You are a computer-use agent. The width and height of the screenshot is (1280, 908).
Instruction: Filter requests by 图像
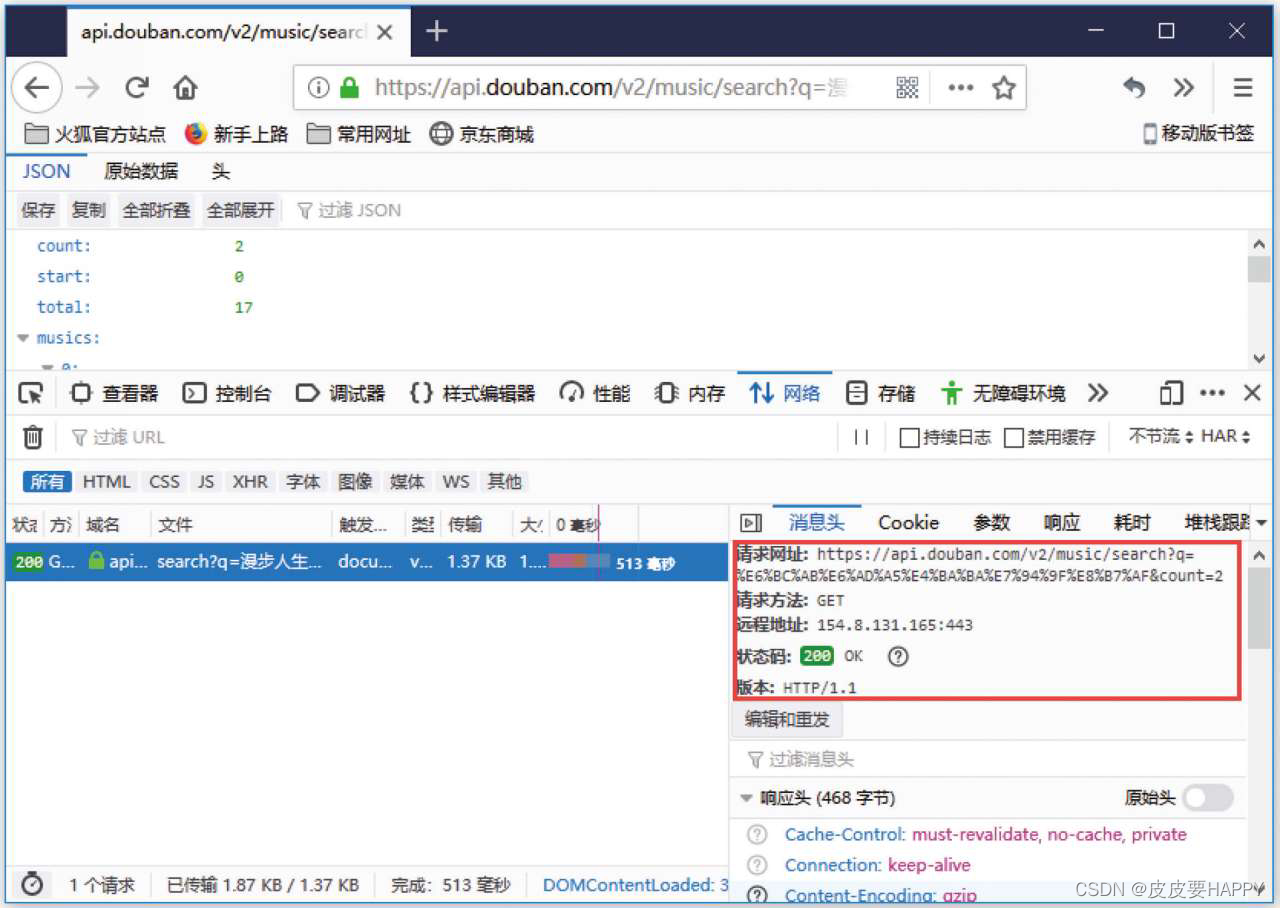pos(355,481)
